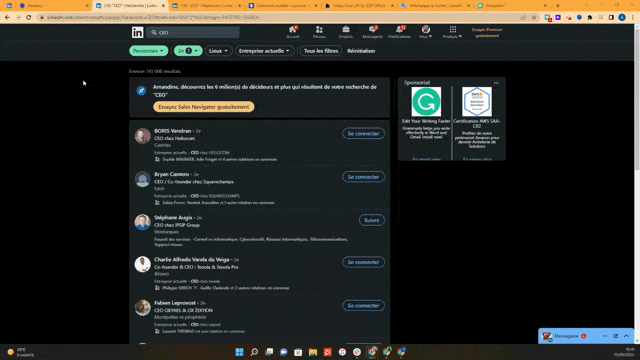This screenshot has height=360, width=640.
Task: Open Windows taskbar search
Action: point(254,352)
